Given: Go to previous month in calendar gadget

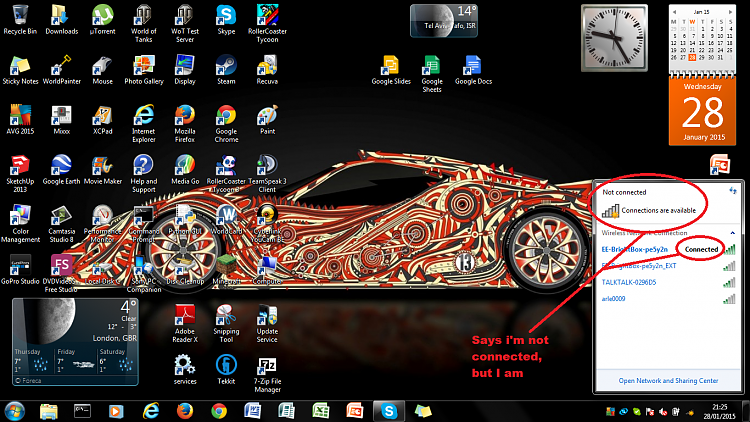Looking at the screenshot, I should (674, 12).
